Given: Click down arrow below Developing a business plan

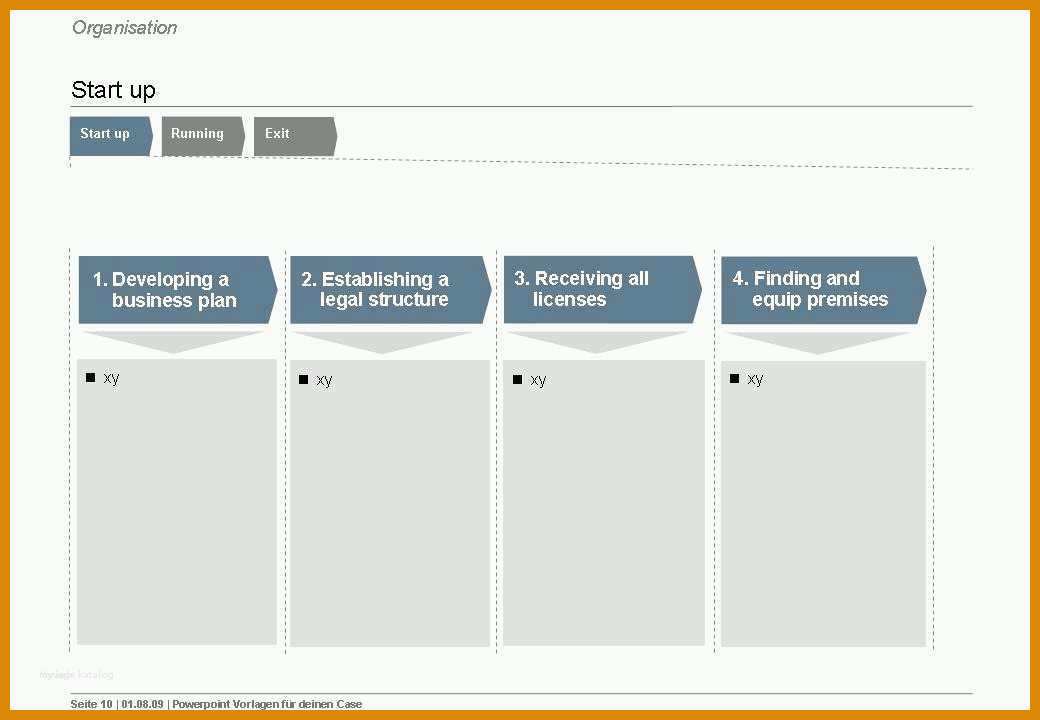Looking at the screenshot, I should click(x=173, y=342).
